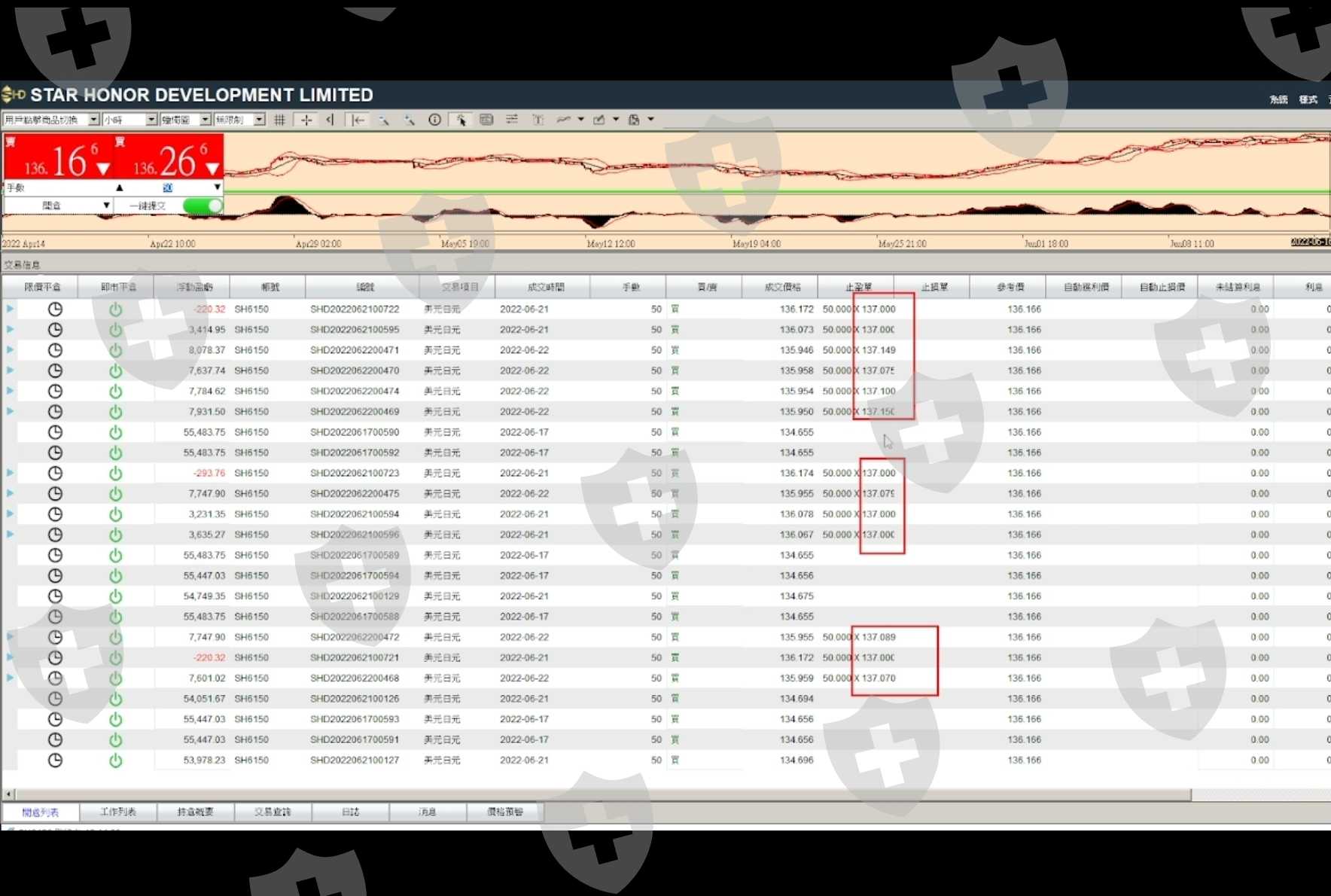
Task: Select the arrow cursor tool in toolbar
Action: point(461,120)
